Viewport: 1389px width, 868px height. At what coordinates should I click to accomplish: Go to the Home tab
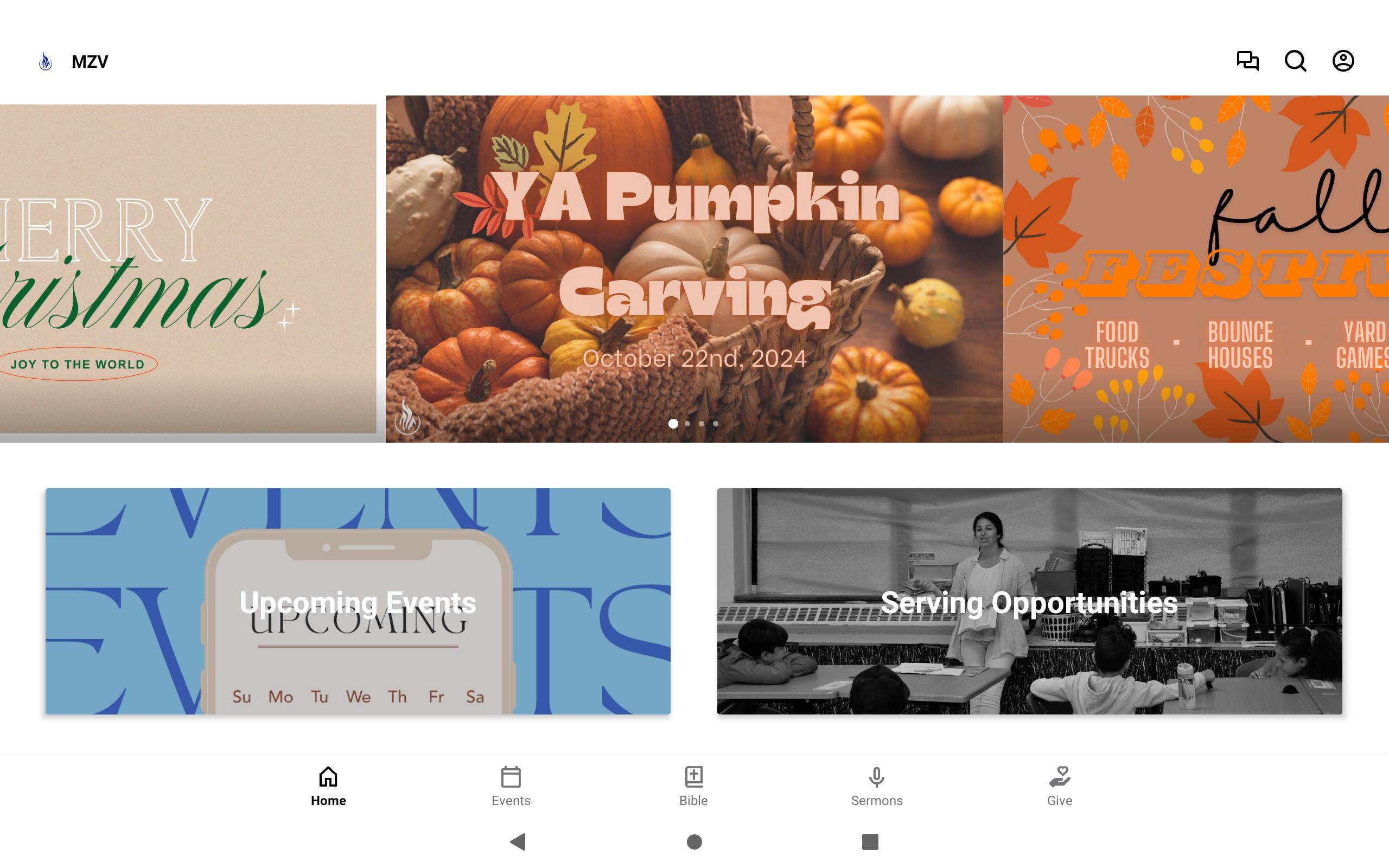(328, 787)
